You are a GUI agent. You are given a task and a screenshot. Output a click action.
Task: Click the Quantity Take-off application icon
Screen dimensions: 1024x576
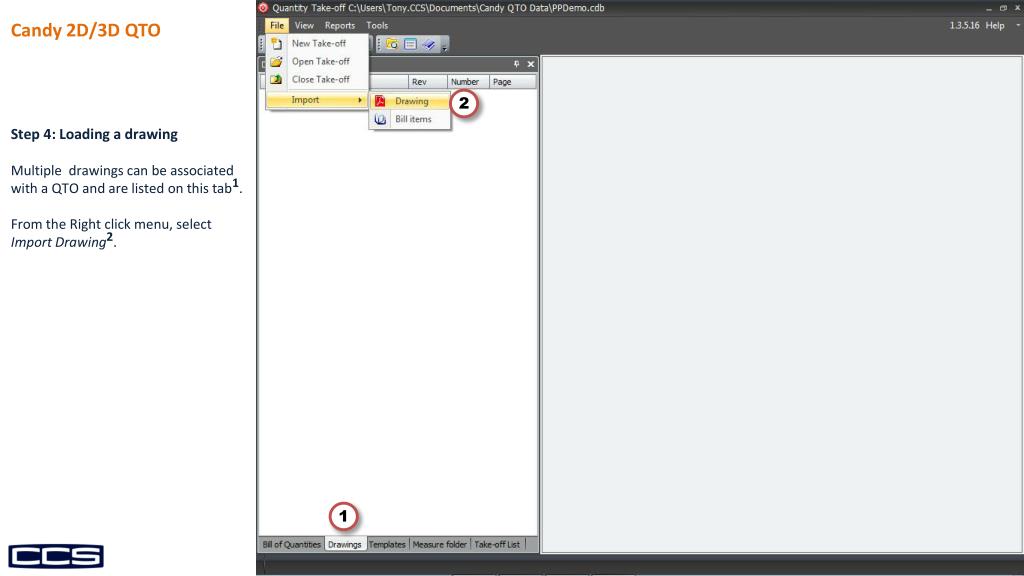(x=263, y=8)
